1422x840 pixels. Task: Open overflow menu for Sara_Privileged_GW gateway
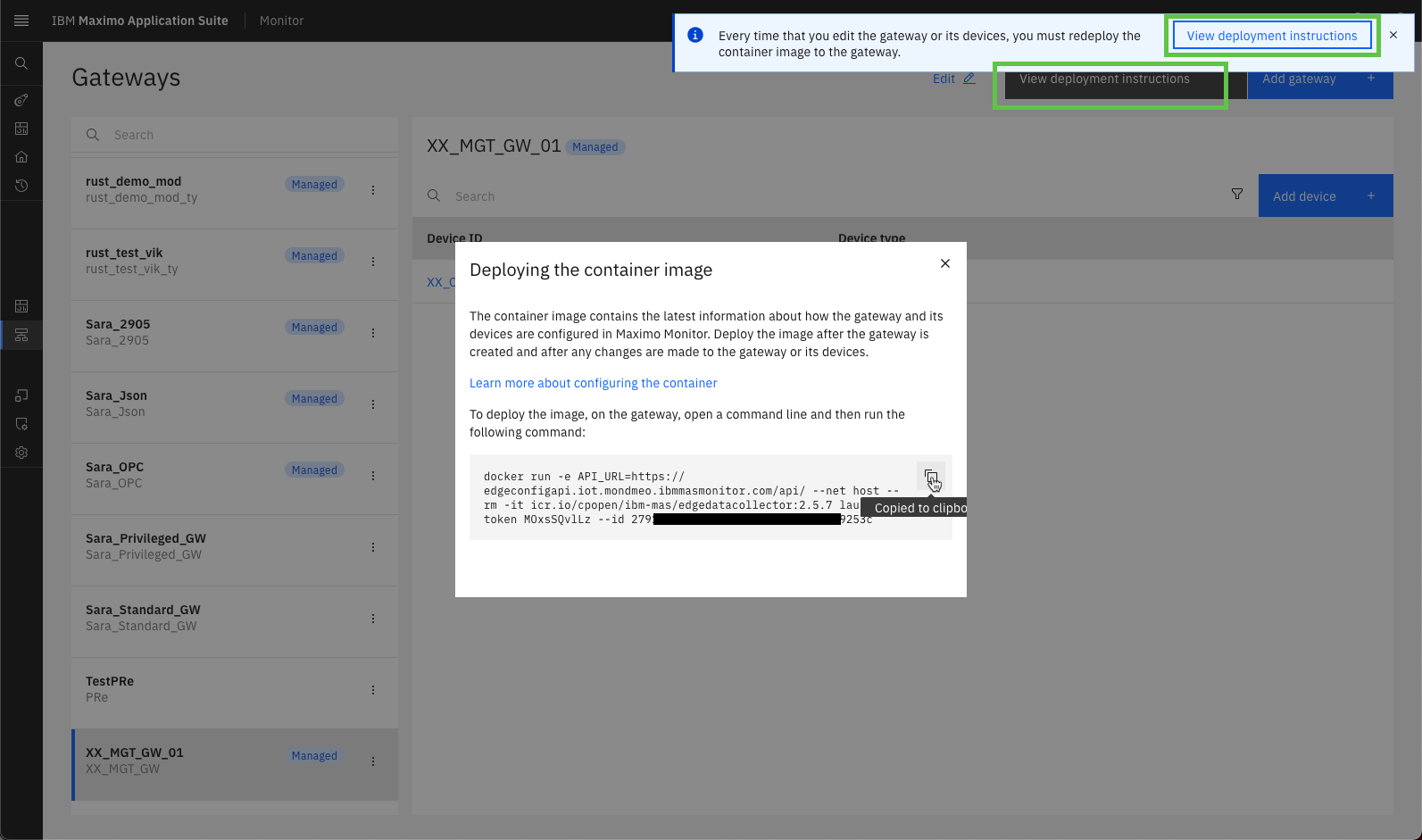pyautogui.click(x=373, y=547)
